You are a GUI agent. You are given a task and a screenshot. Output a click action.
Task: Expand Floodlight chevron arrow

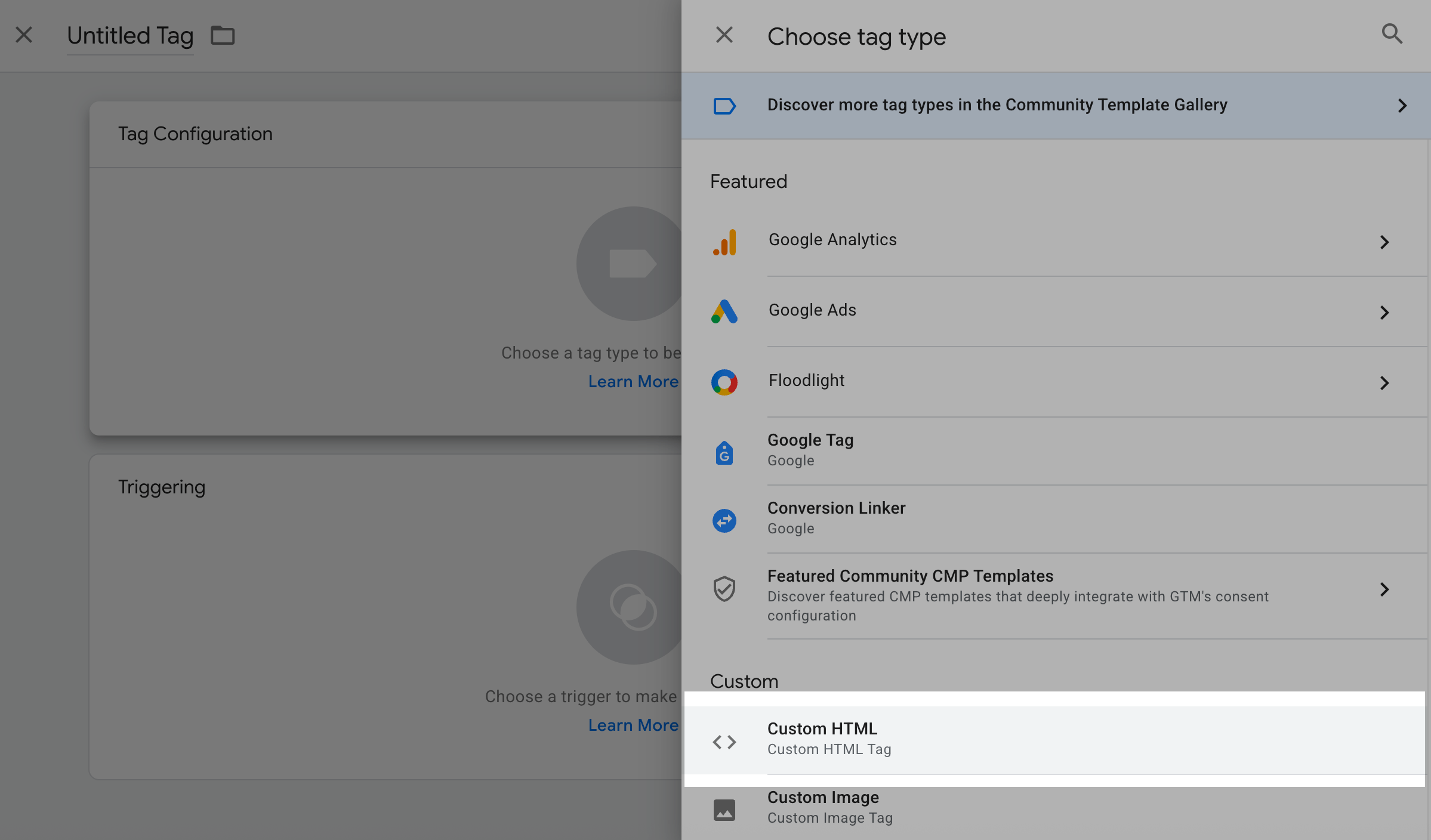tap(1384, 383)
